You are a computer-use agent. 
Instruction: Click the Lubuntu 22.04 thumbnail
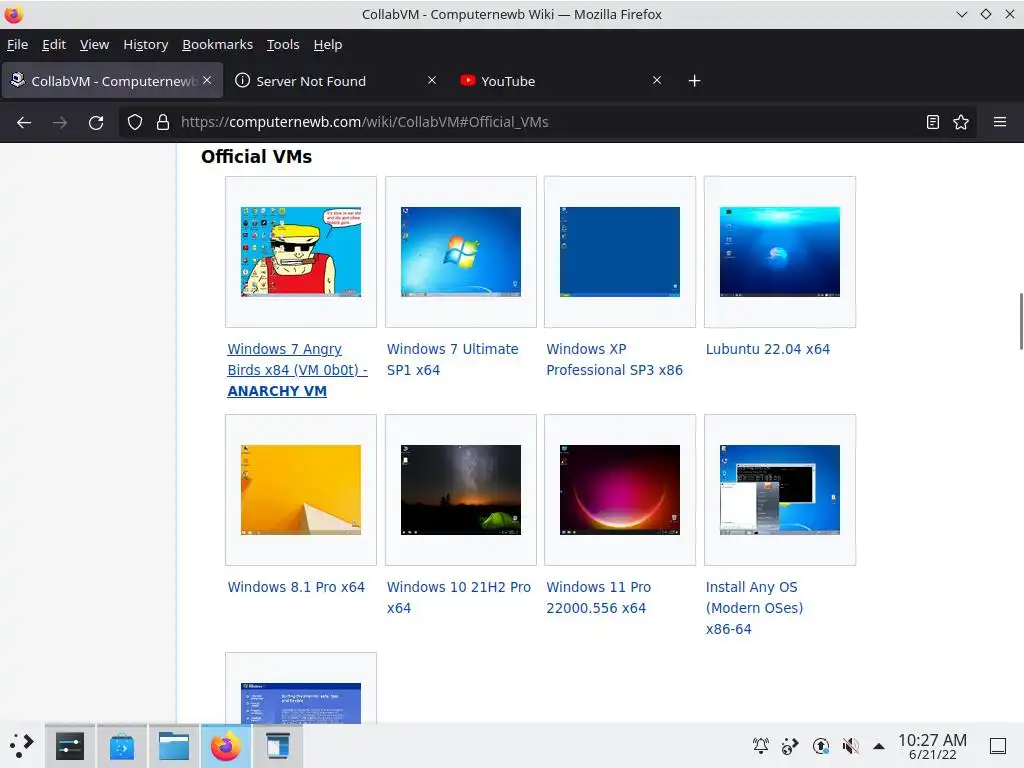[780, 252]
